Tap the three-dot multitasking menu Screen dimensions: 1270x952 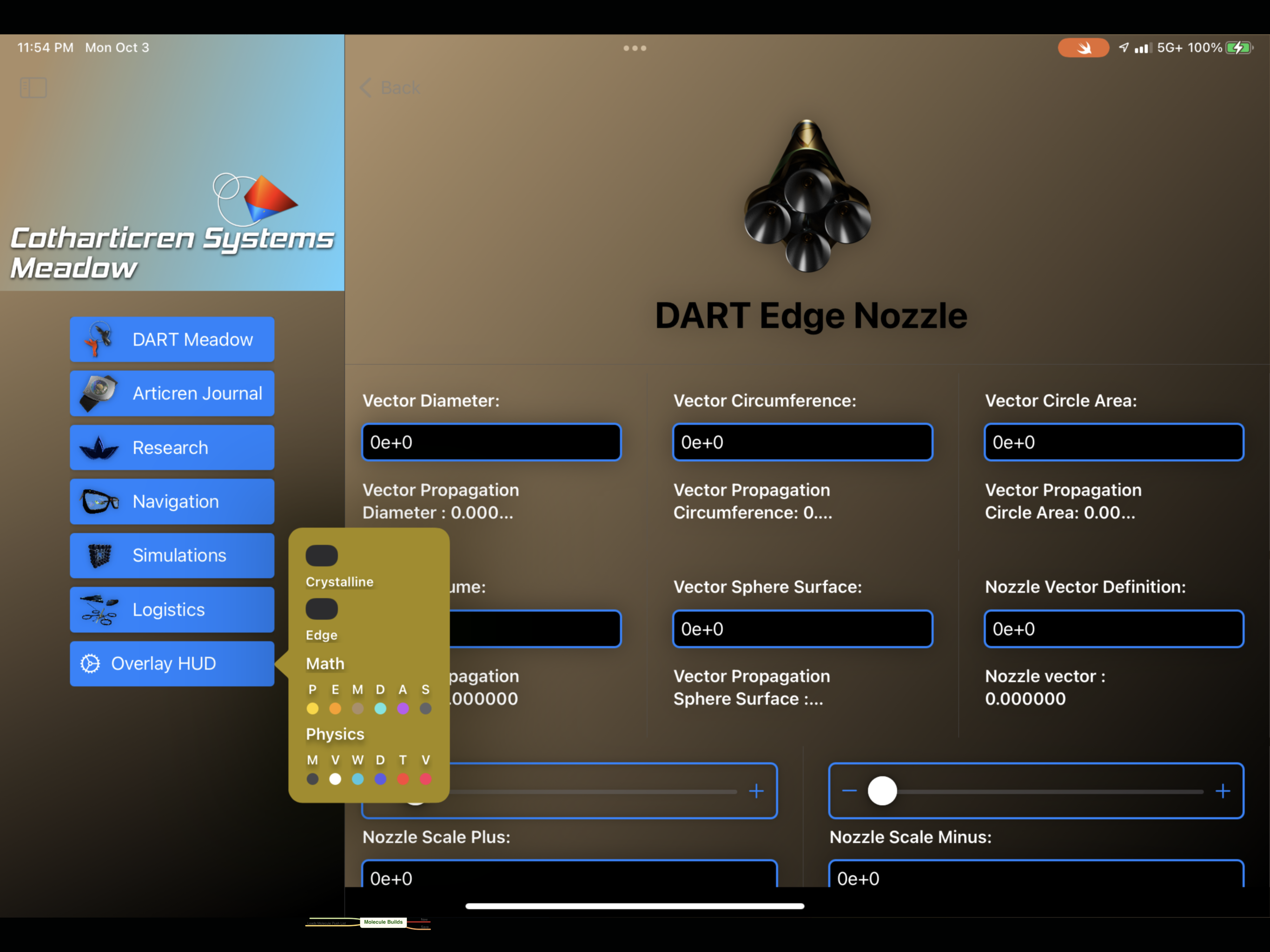[635, 48]
